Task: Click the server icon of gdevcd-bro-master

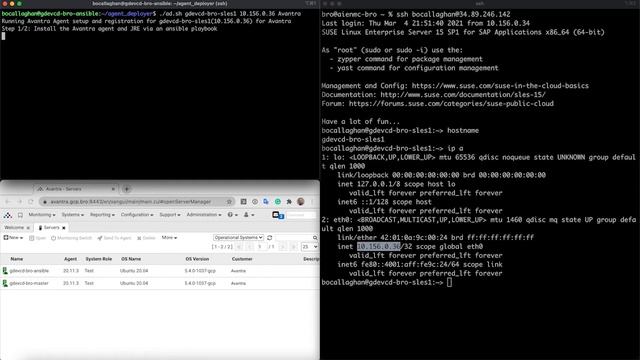Action: (x=5, y=283)
